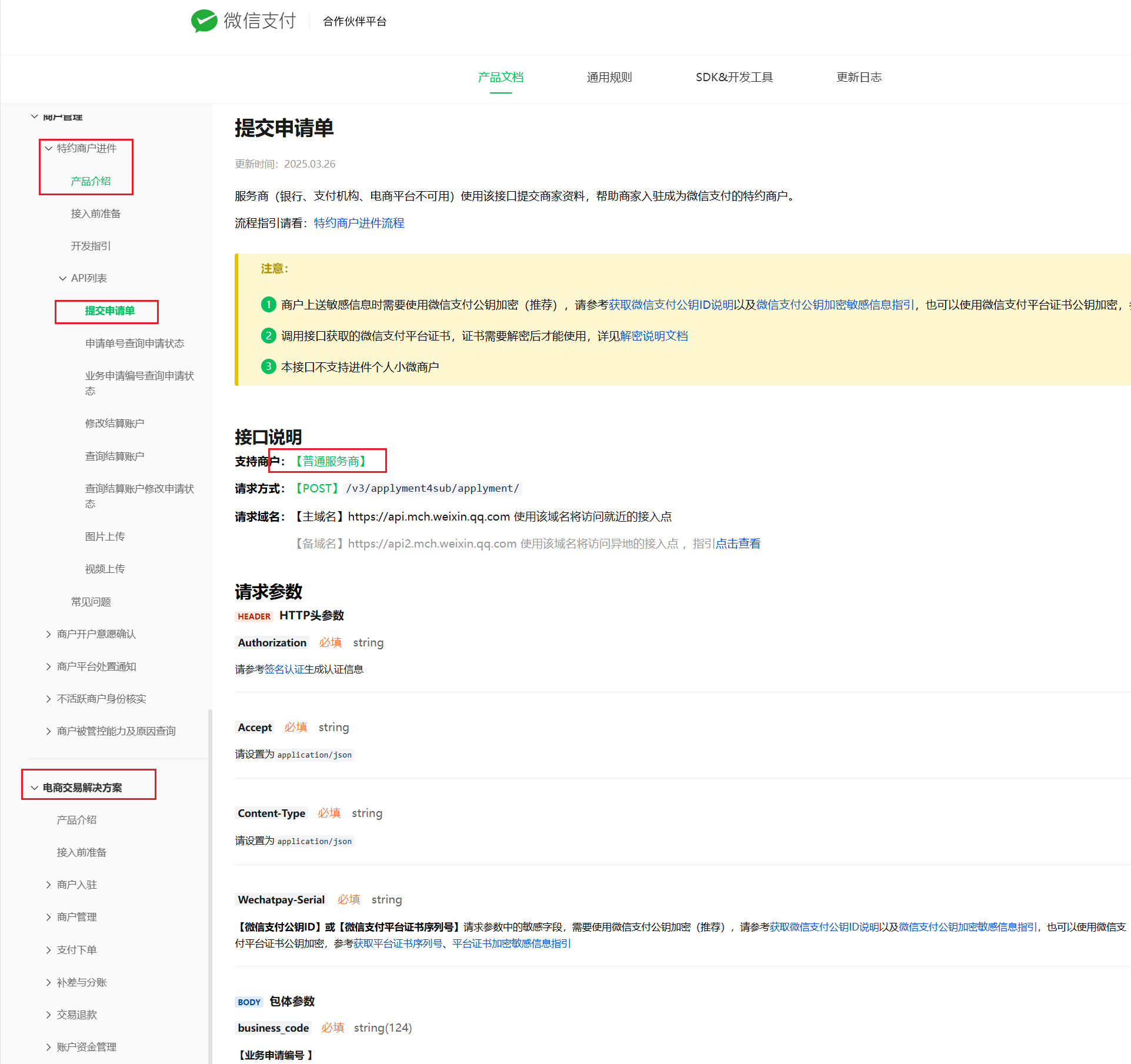Click the sidebar vertical scrollbar
This screenshot has height=1064, width=1131.
pos(210,882)
